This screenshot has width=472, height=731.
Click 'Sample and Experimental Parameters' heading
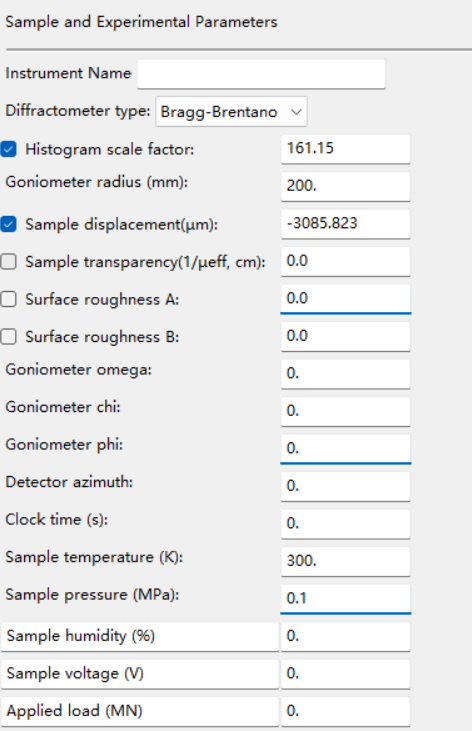tap(141, 22)
